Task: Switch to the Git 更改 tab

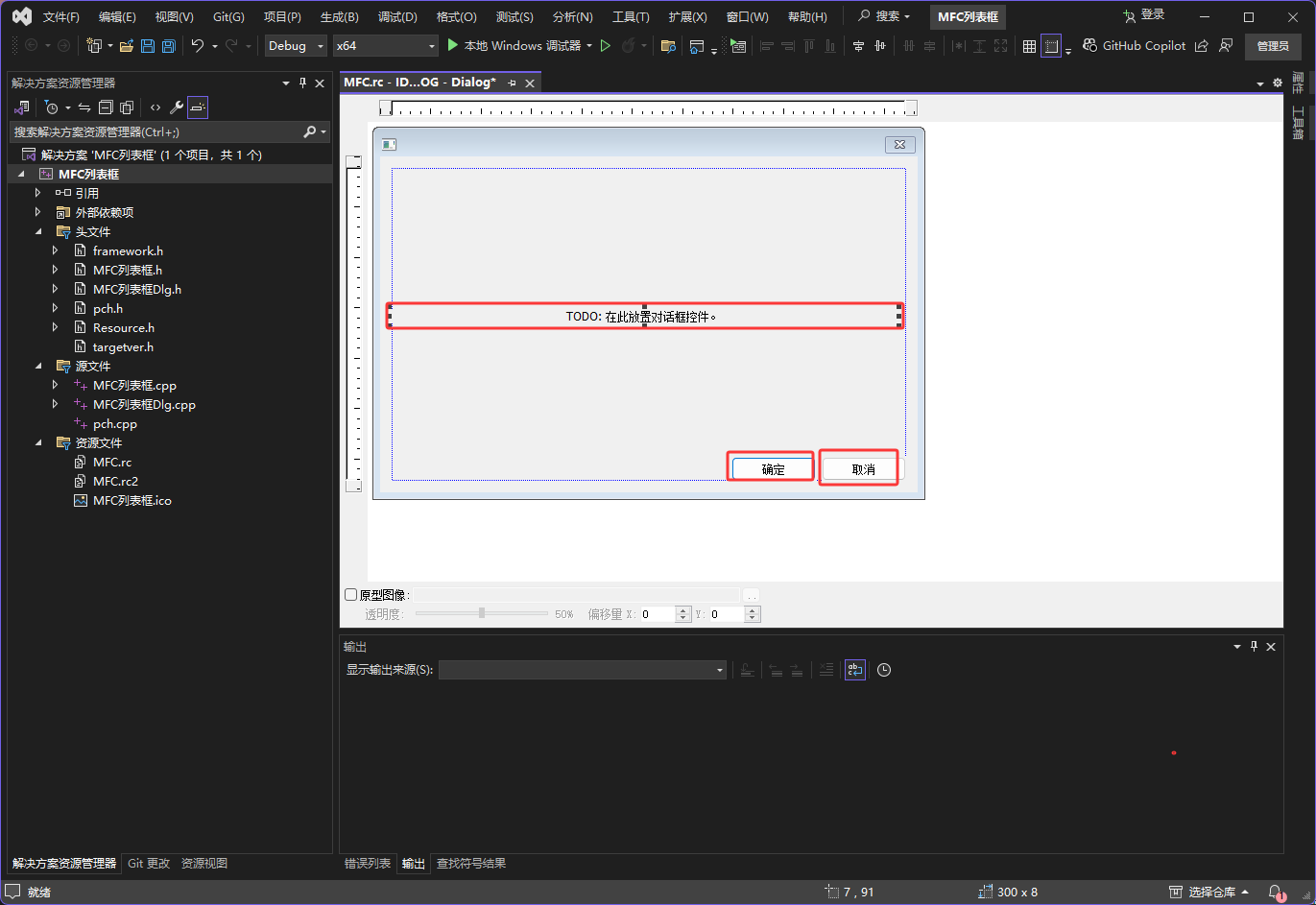Action: tap(149, 864)
